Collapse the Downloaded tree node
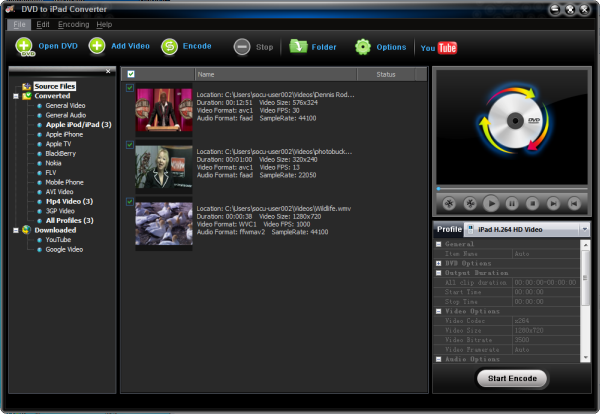Screen dimensions: 600x414 tap(16, 230)
